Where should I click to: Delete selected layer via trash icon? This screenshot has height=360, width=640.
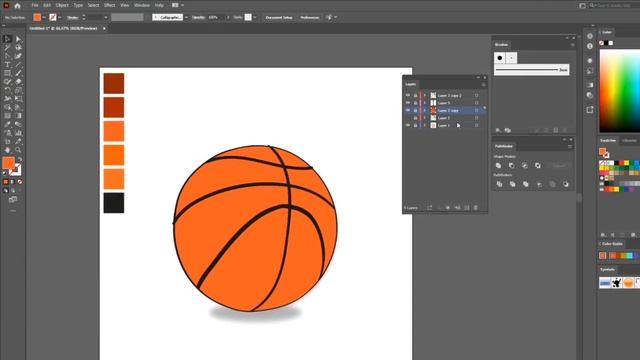click(x=476, y=208)
